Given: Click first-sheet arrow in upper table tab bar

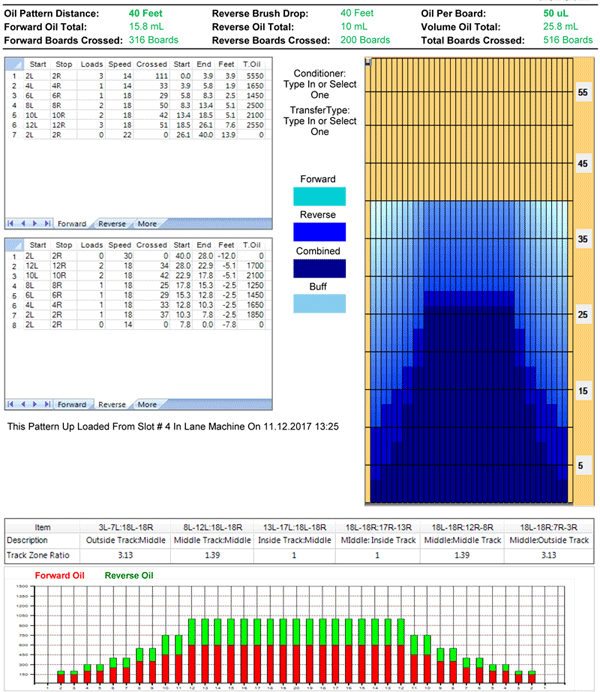Looking at the screenshot, I should click(x=12, y=224).
